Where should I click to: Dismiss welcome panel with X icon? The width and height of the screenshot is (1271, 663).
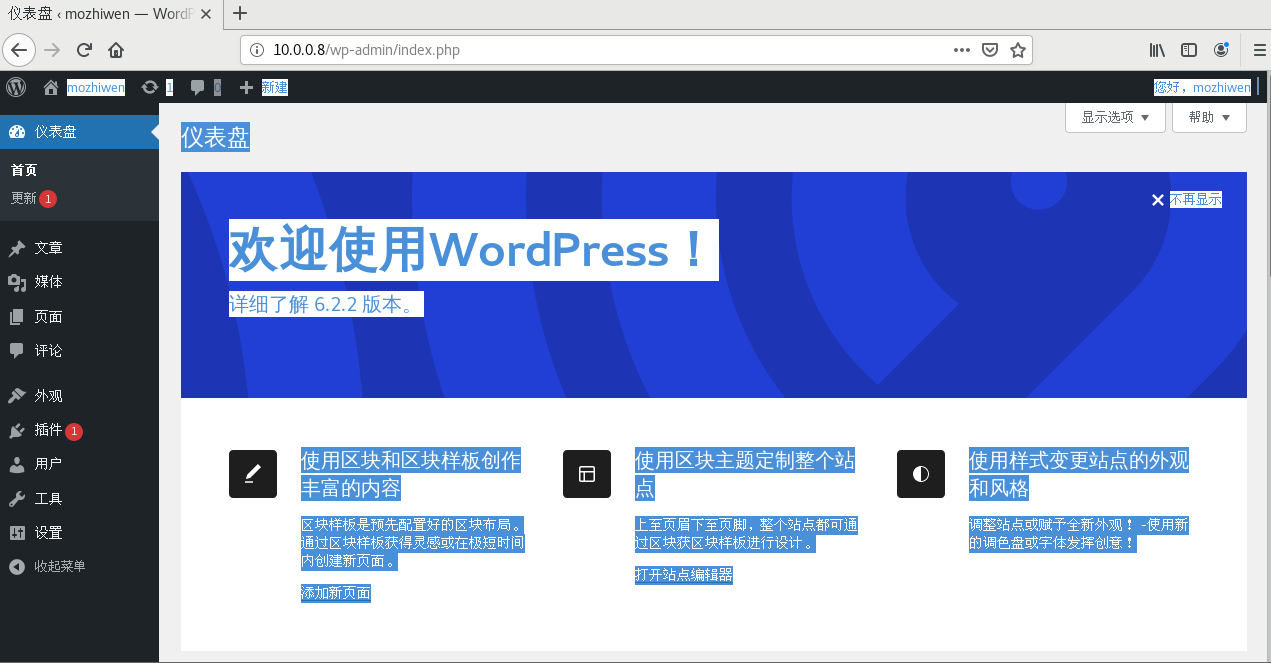pos(1158,200)
